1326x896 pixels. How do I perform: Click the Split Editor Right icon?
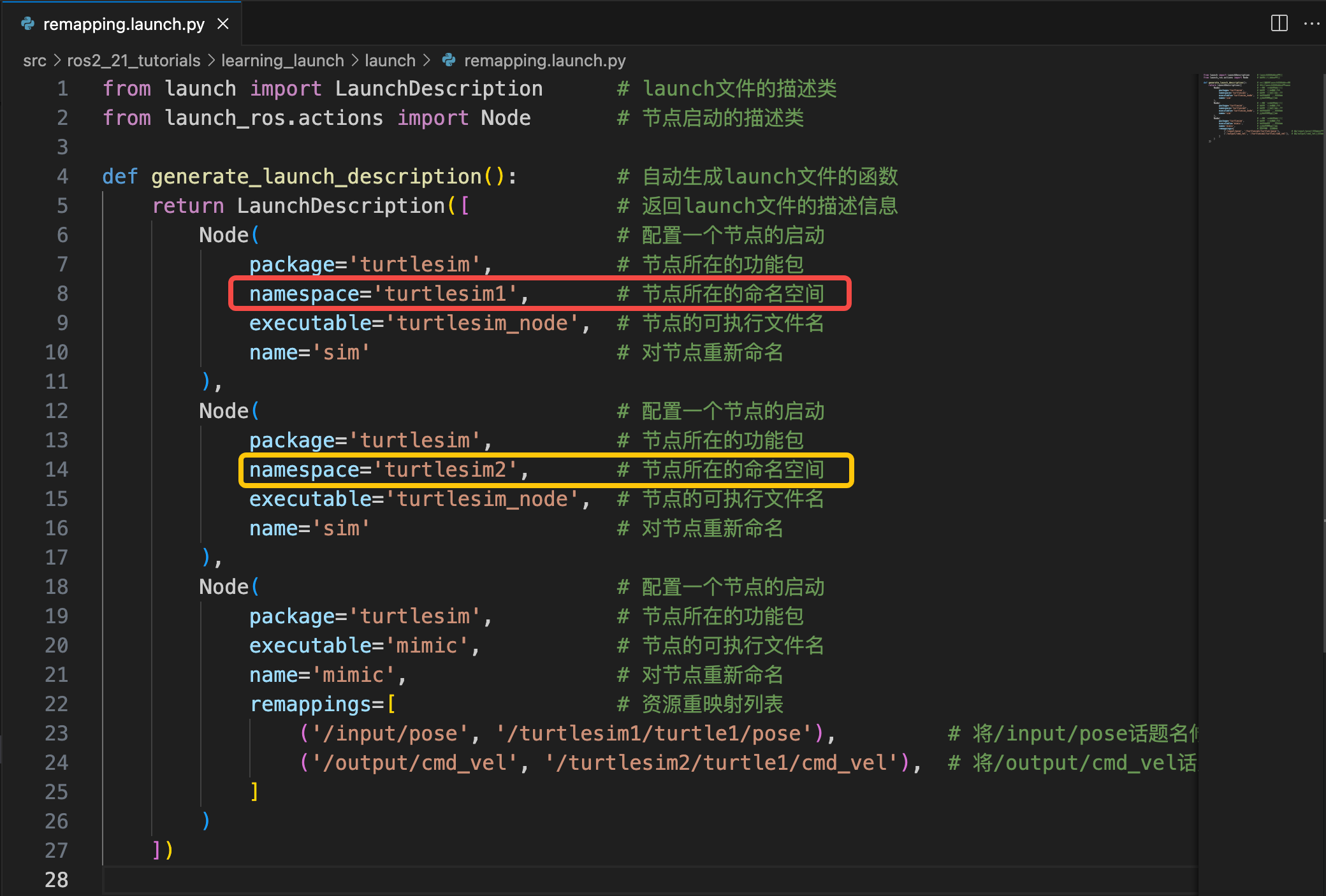[1279, 24]
